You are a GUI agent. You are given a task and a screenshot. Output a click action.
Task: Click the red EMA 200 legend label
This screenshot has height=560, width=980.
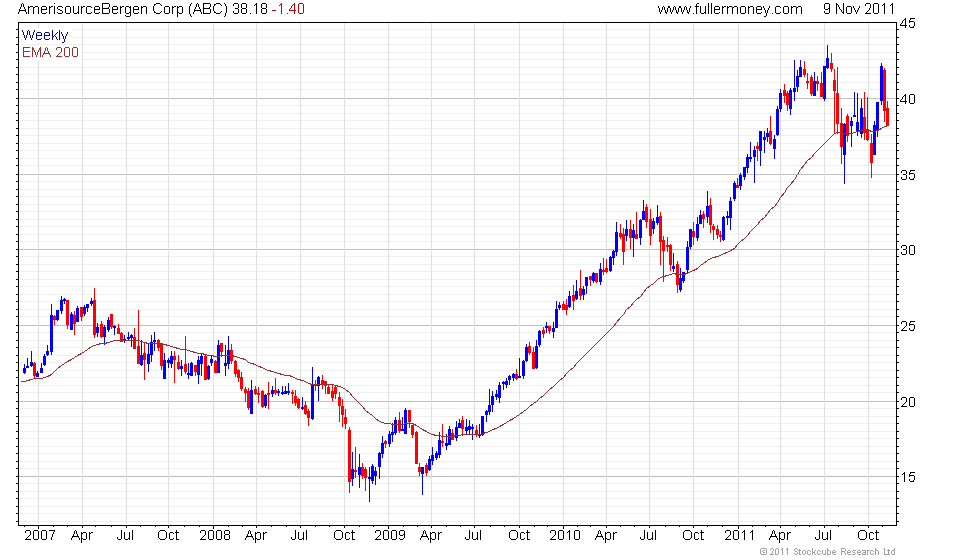click(50, 52)
